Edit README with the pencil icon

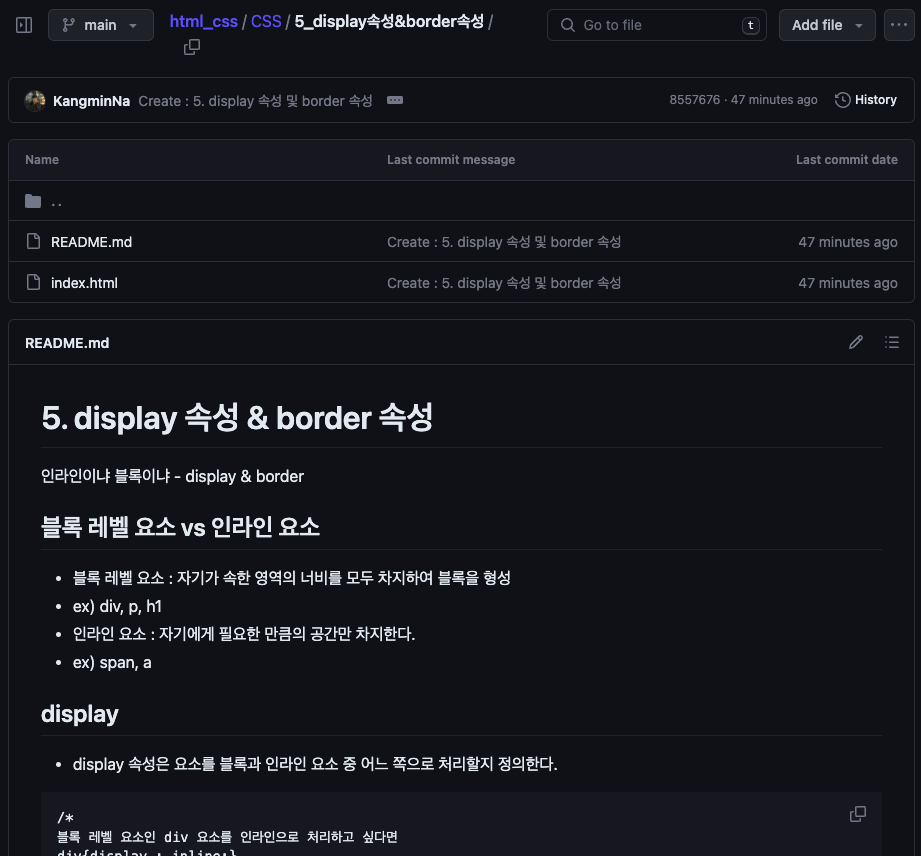pyautogui.click(x=856, y=343)
